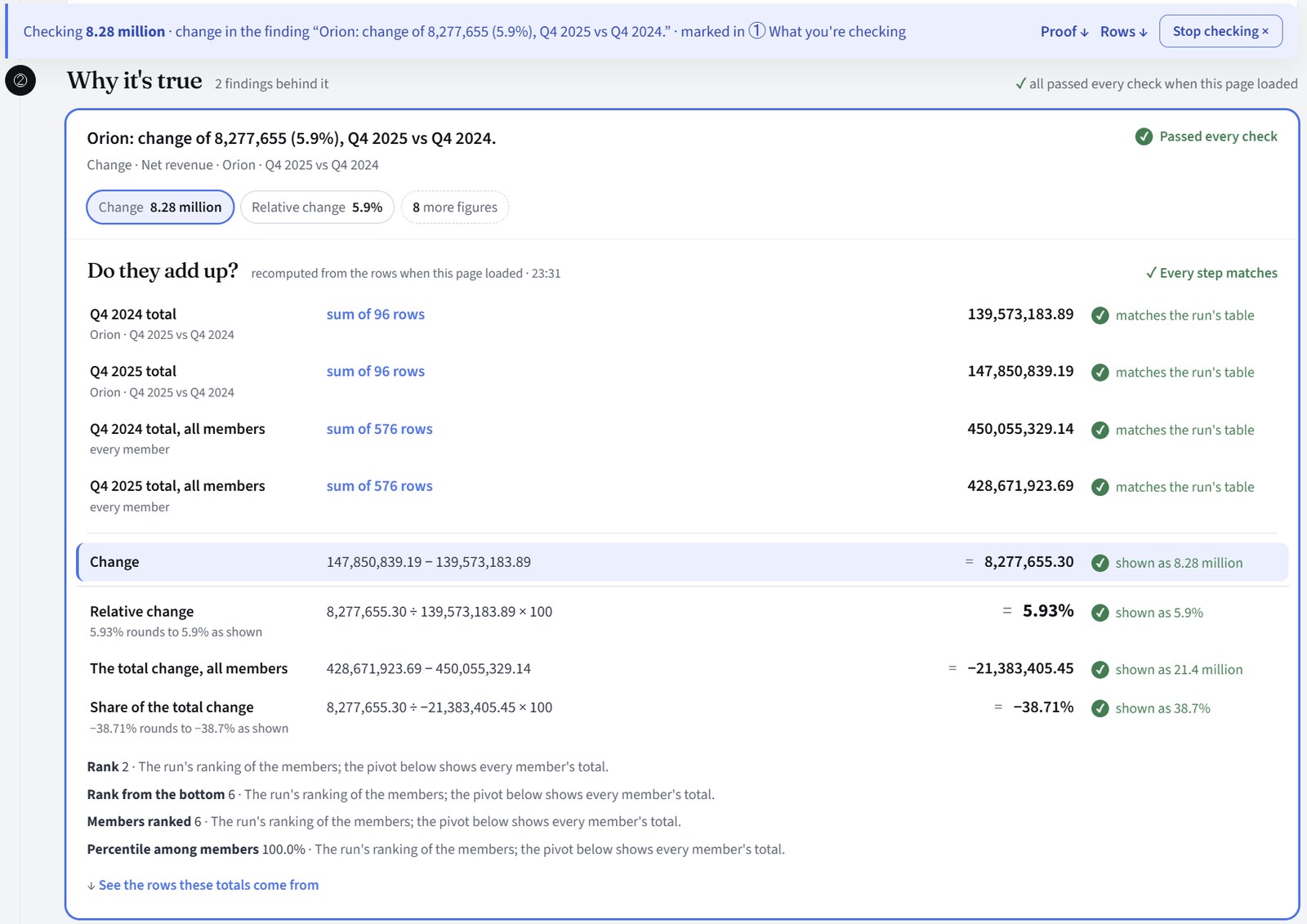The height and width of the screenshot is (924, 1307).
Task: Click Q4 2025 total, all members label
Action: pyautogui.click(x=177, y=486)
